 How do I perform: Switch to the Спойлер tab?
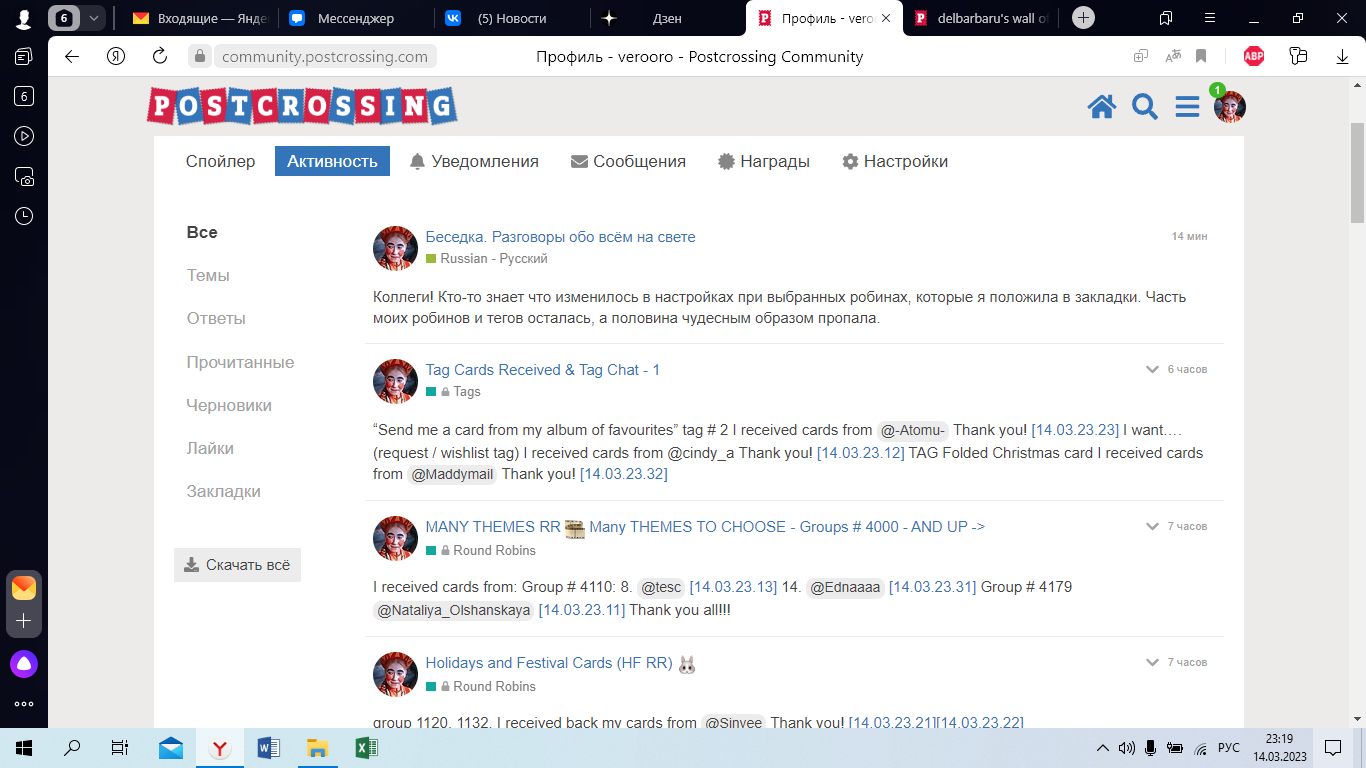click(220, 161)
